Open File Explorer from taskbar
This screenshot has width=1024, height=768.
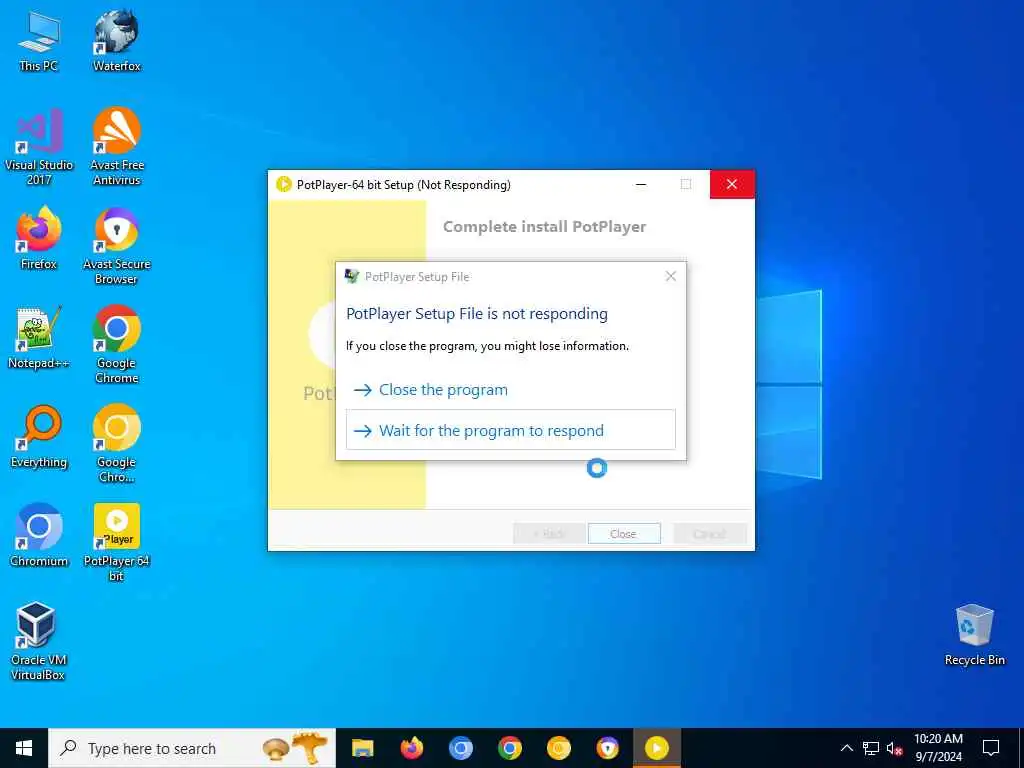pyautogui.click(x=362, y=748)
